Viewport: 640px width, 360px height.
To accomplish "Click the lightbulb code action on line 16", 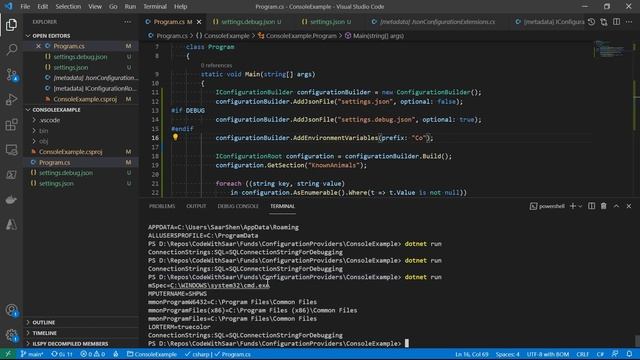I will click(175, 137).
